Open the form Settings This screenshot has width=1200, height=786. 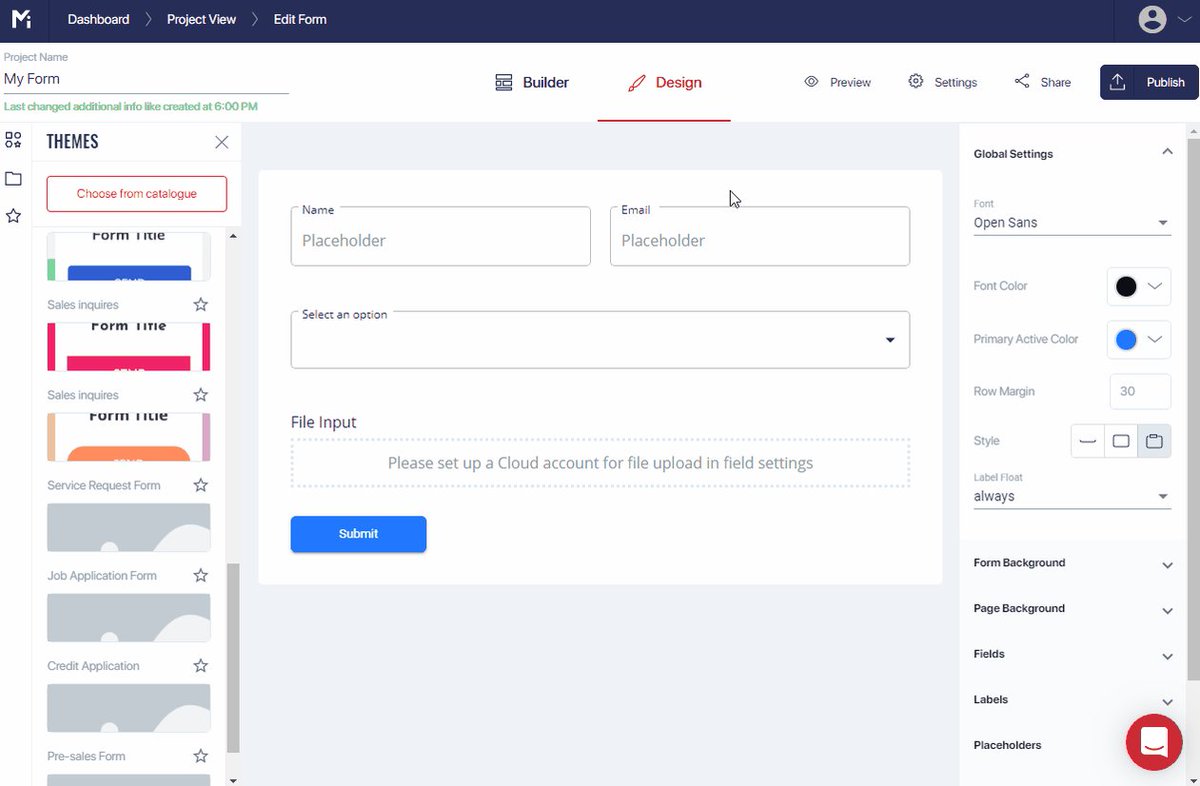tap(942, 82)
